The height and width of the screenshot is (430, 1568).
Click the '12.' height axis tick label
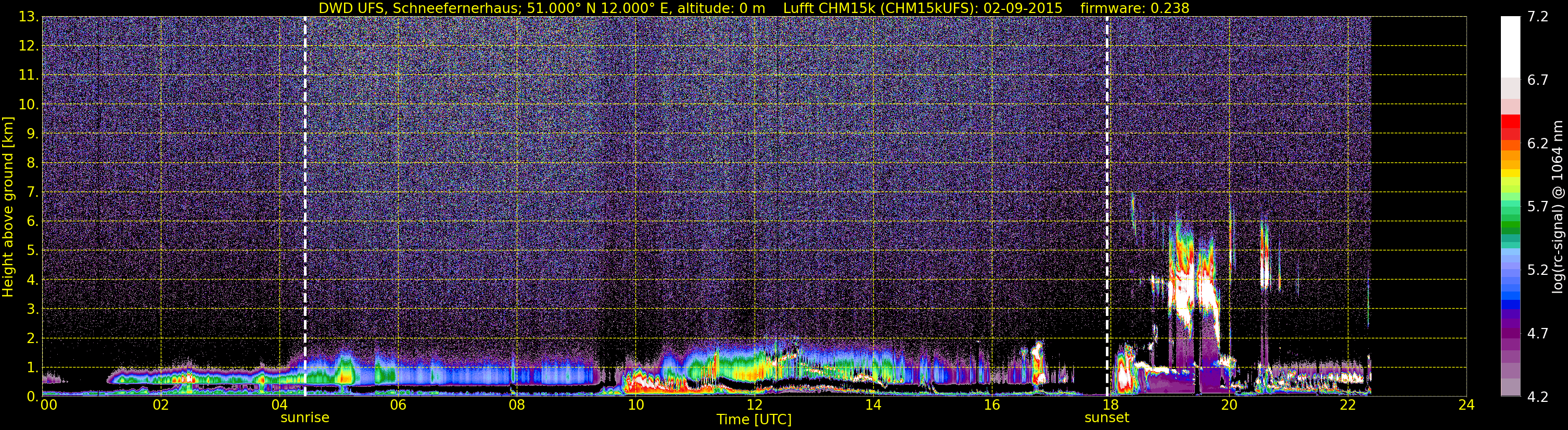tap(28, 46)
